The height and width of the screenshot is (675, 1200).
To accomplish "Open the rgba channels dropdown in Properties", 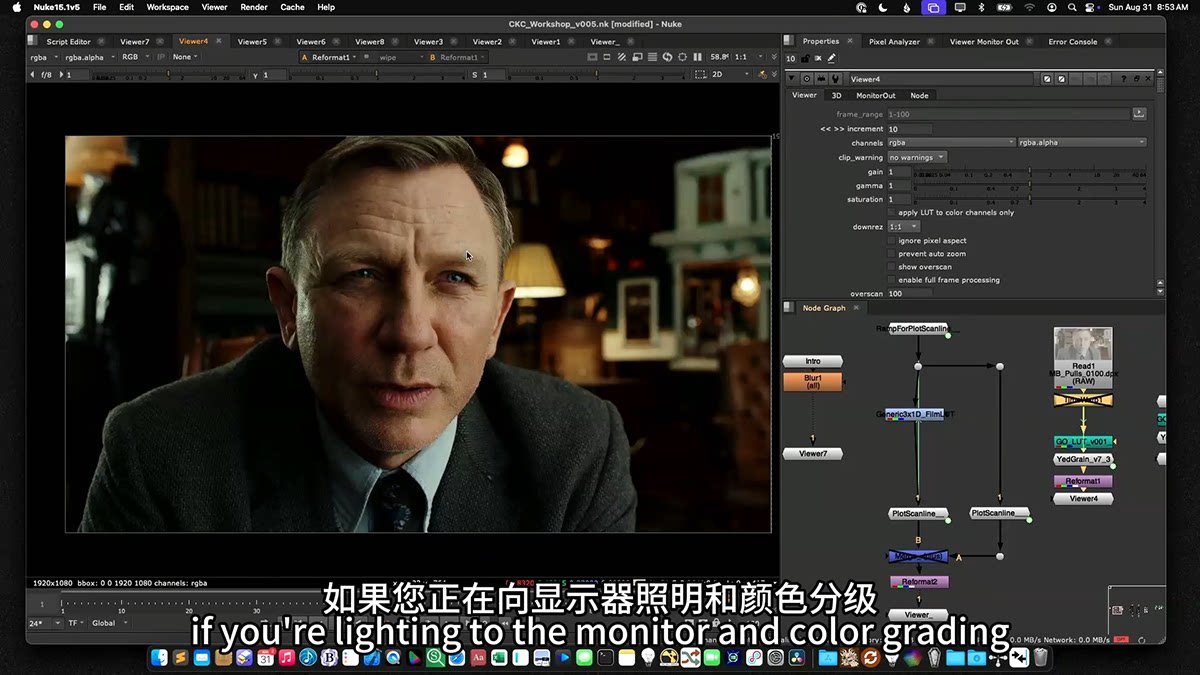I will pos(951,142).
